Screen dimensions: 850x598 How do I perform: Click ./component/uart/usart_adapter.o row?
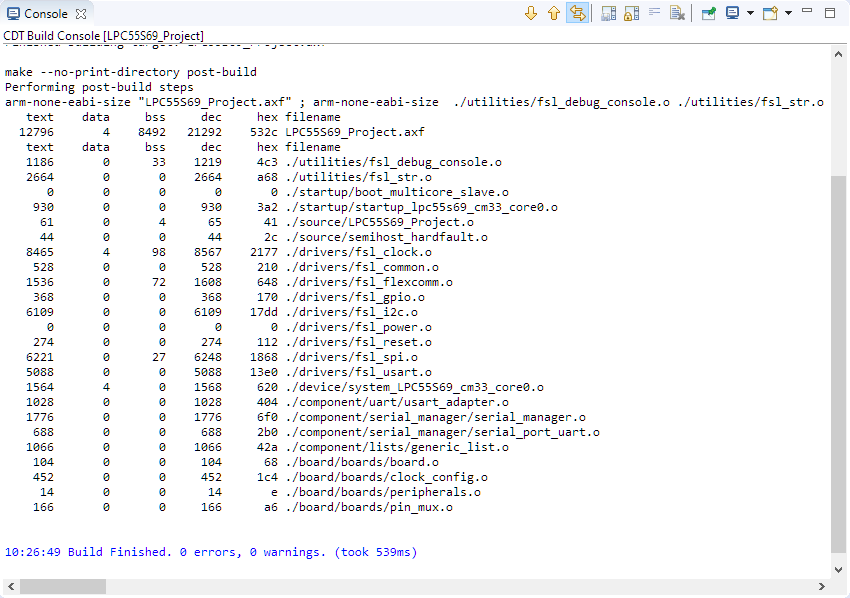click(397, 402)
